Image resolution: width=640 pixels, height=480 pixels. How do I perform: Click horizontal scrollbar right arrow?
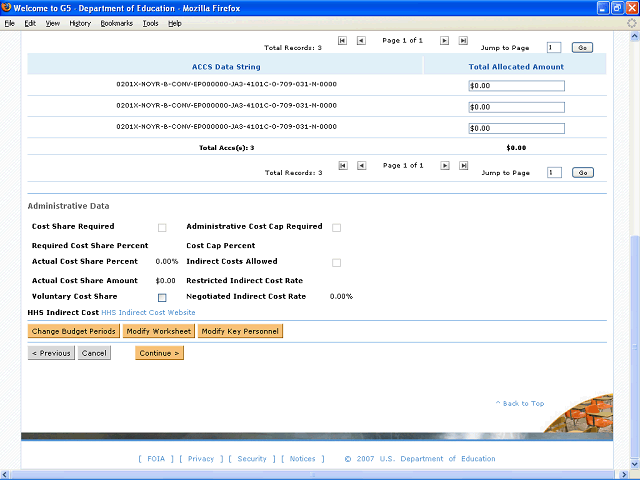[x=624, y=474]
